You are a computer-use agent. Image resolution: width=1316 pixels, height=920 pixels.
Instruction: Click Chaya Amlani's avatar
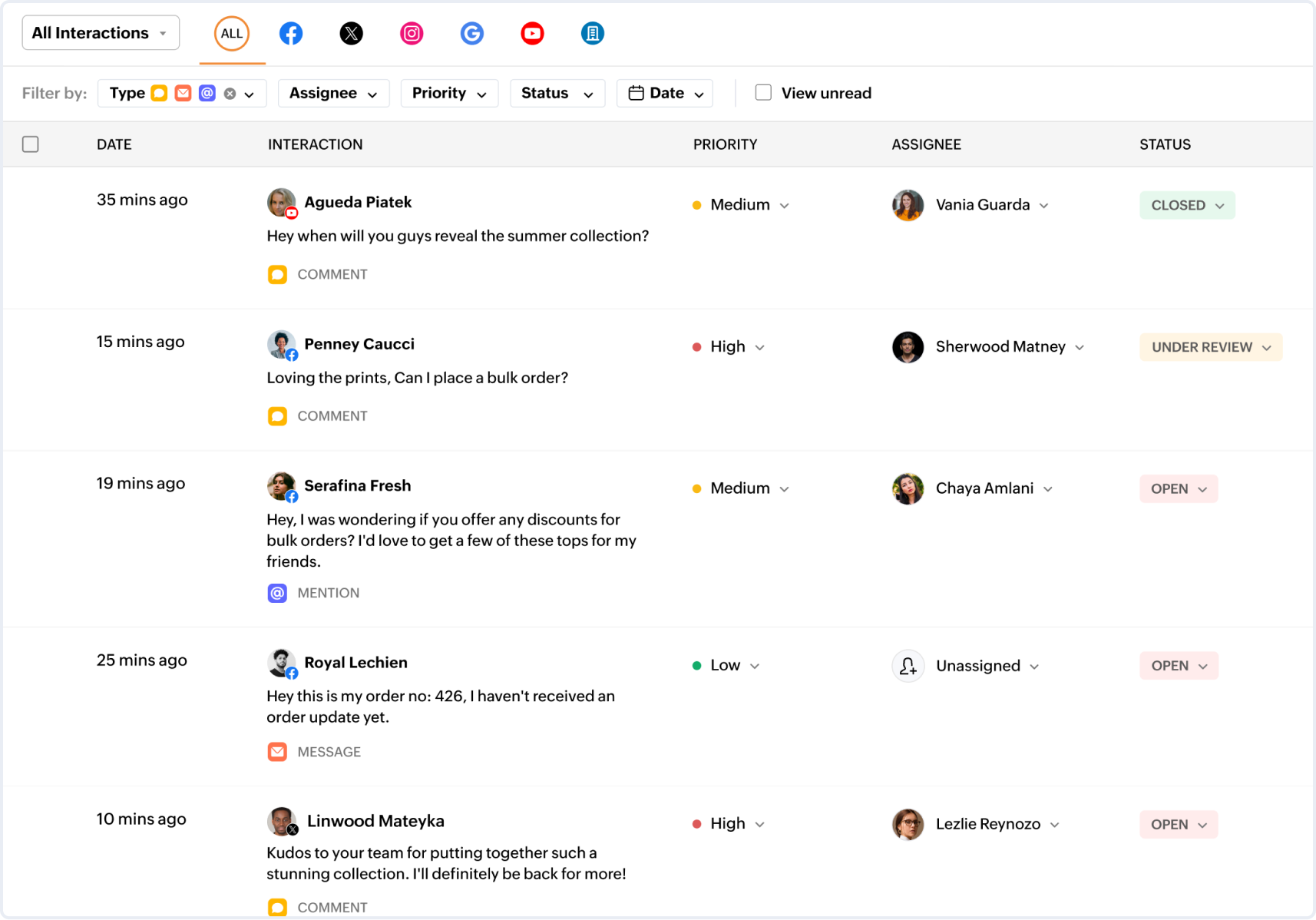coord(908,488)
